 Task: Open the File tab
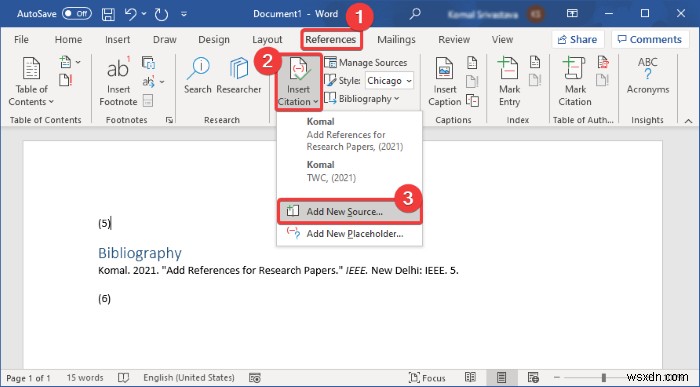tap(21, 39)
